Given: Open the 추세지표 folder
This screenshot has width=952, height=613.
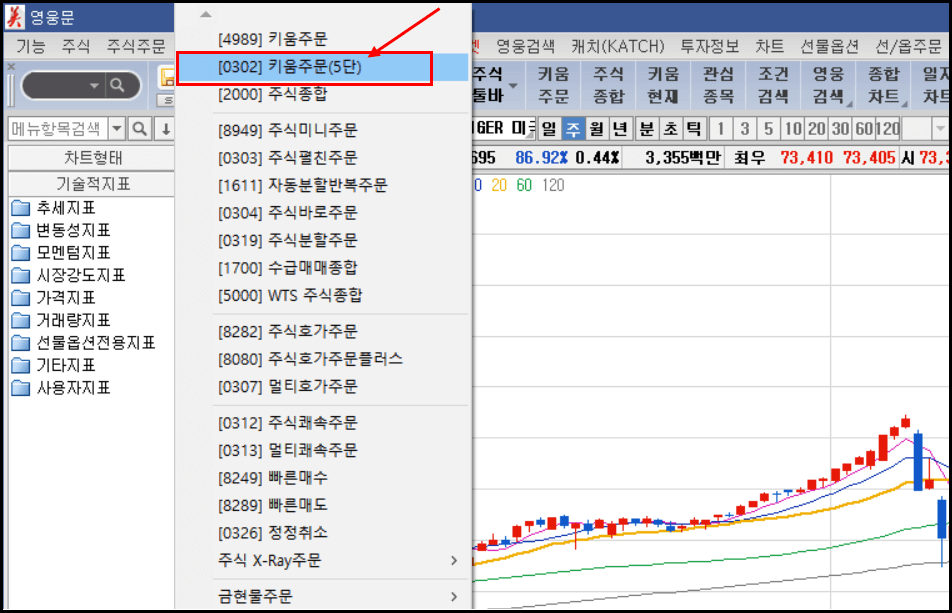Looking at the screenshot, I should (53, 208).
